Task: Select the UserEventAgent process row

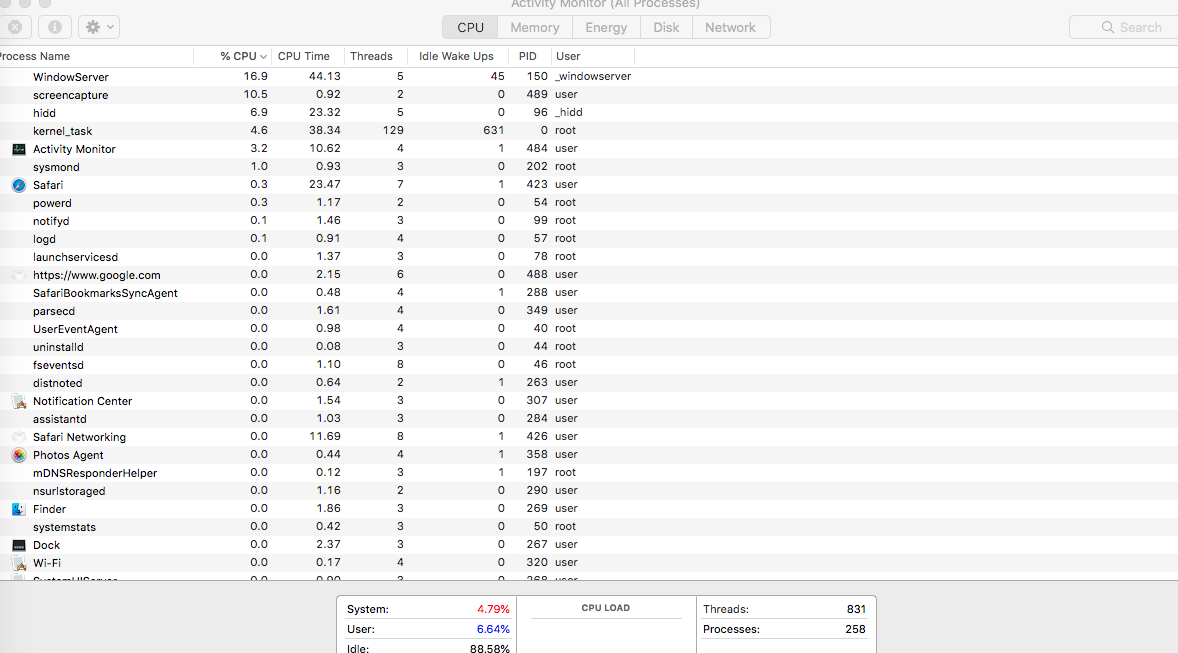Action: [x=589, y=329]
